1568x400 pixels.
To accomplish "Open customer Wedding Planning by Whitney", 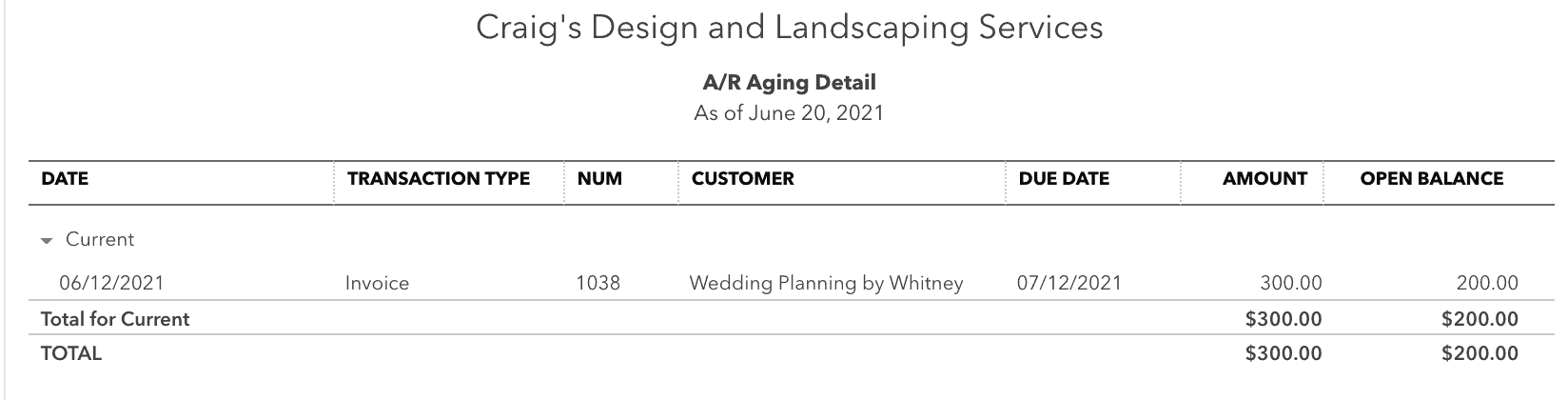I will tap(826, 283).
